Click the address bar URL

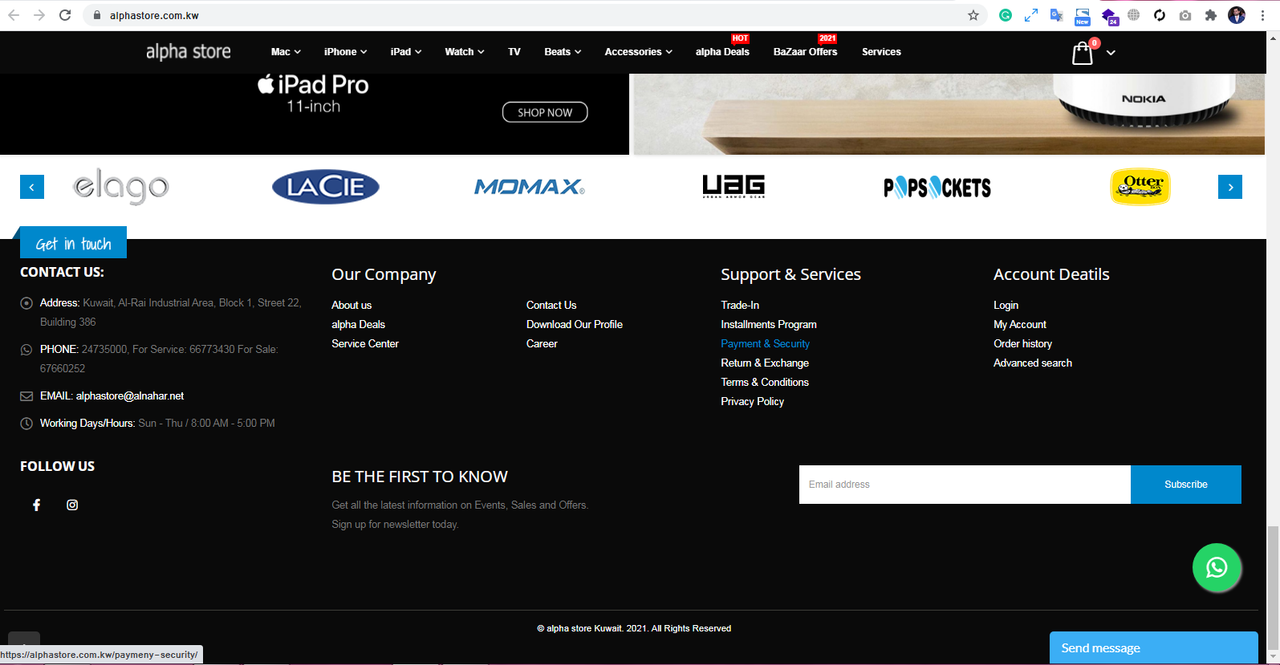tap(154, 15)
